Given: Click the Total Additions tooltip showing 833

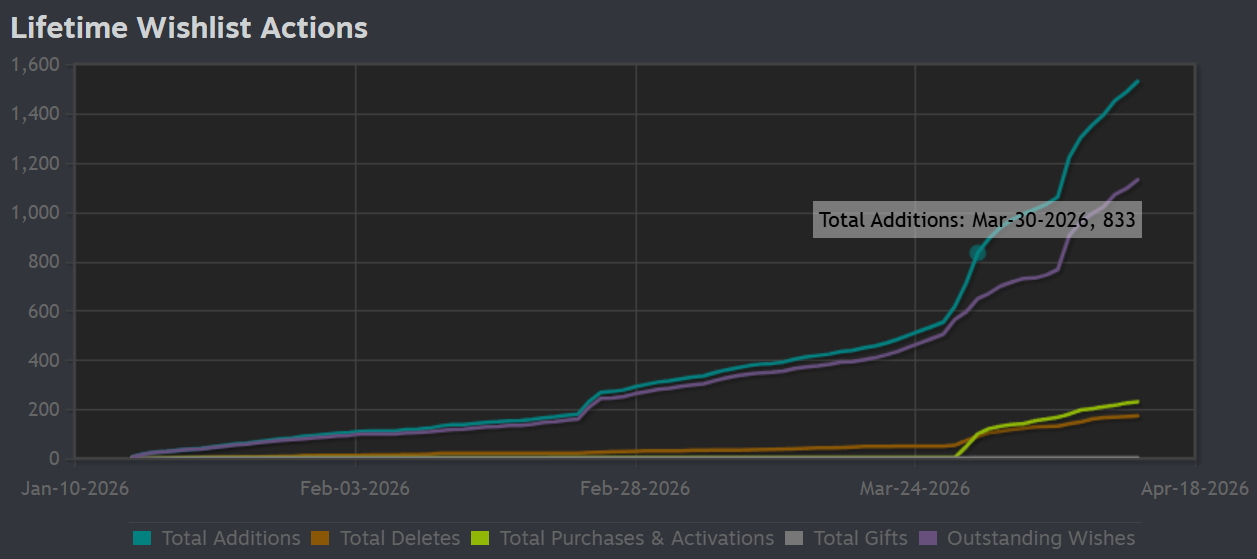Looking at the screenshot, I should tap(977, 221).
